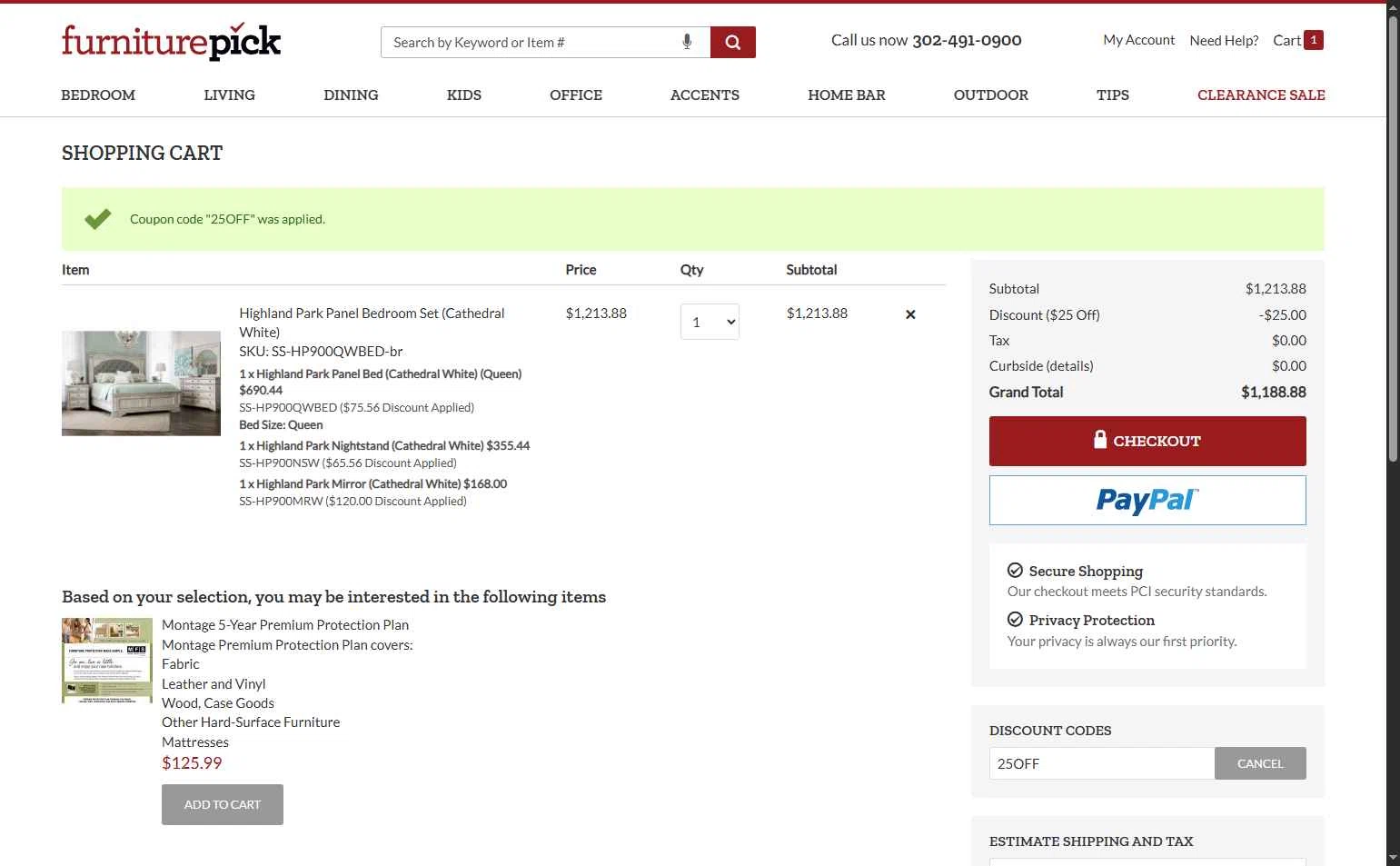
Task: Open the quantity dropdown for the bedroom set
Action: click(710, 322)
